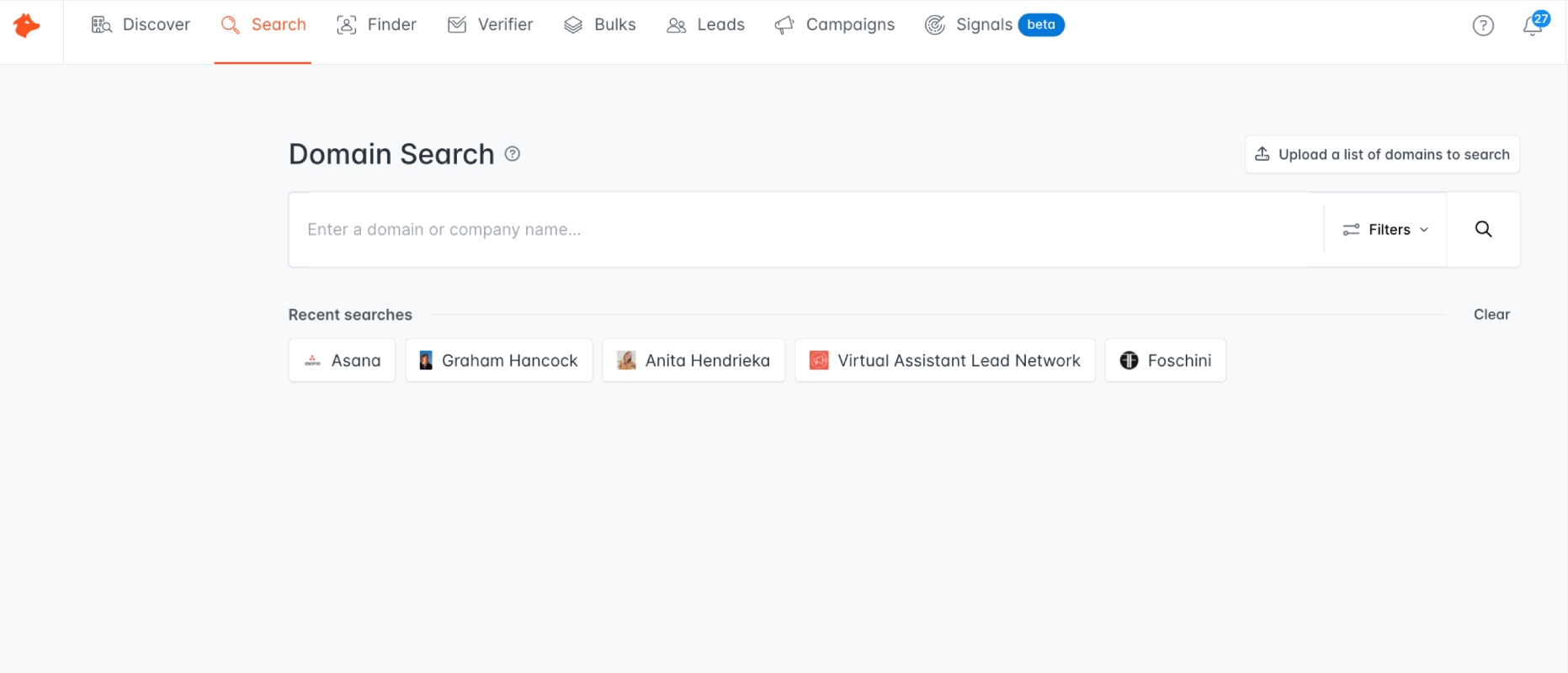This screenshot has width=1568, height=673.
Task: Navigate to the Campaigns tab
Action: (835, 25)
